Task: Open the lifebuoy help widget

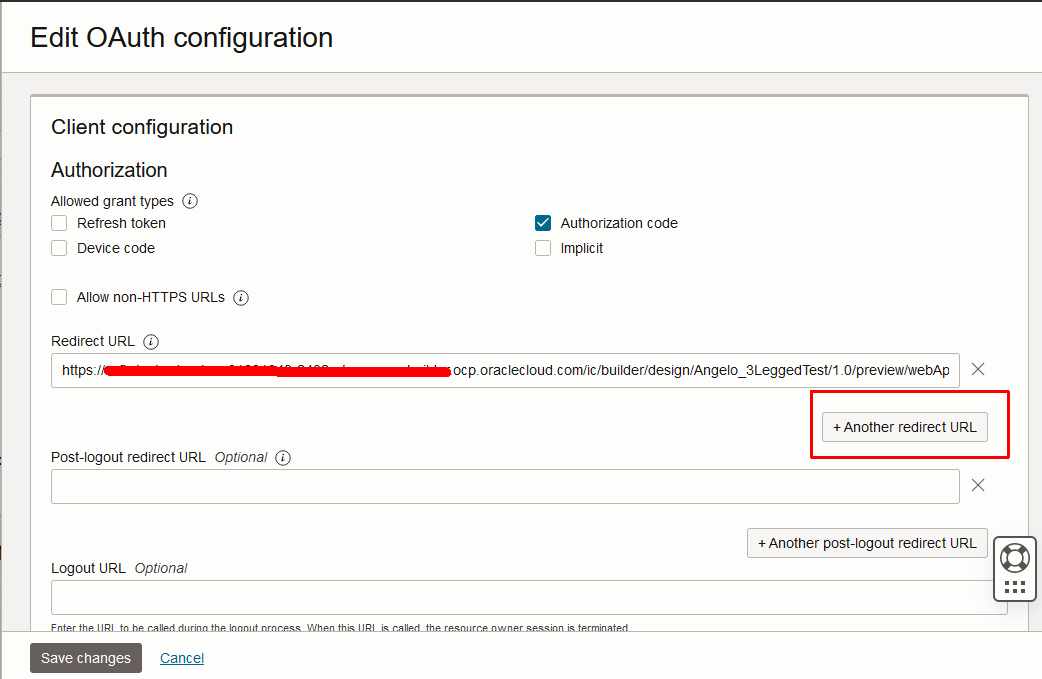Action: (1014, 558)
